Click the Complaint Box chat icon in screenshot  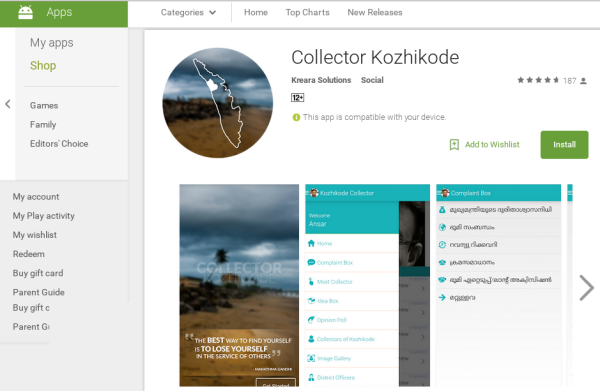tap(311, 262)
